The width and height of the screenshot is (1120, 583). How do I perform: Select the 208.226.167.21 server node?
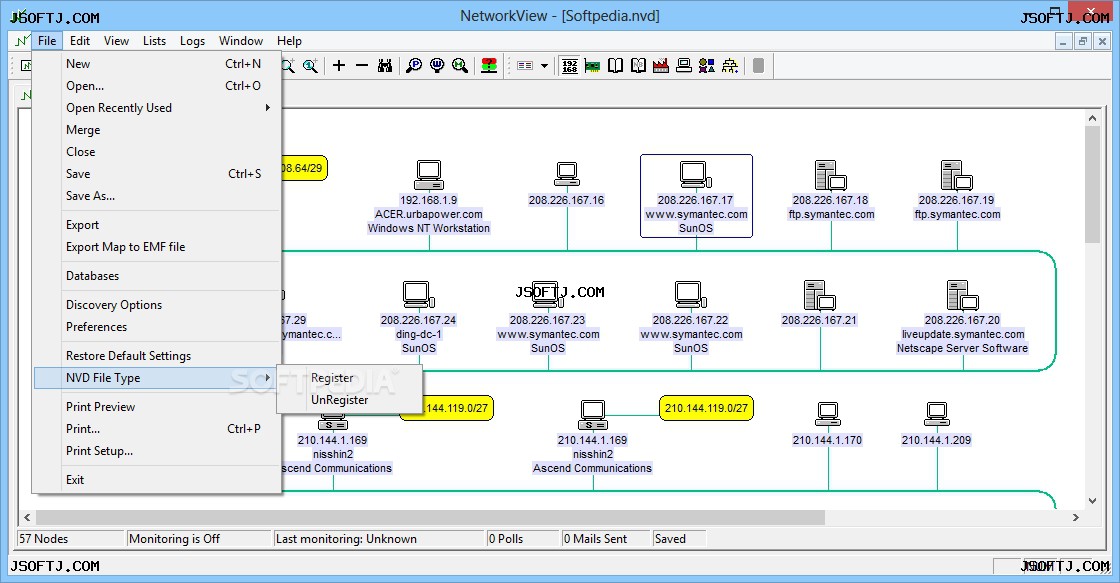coord(819,303)
